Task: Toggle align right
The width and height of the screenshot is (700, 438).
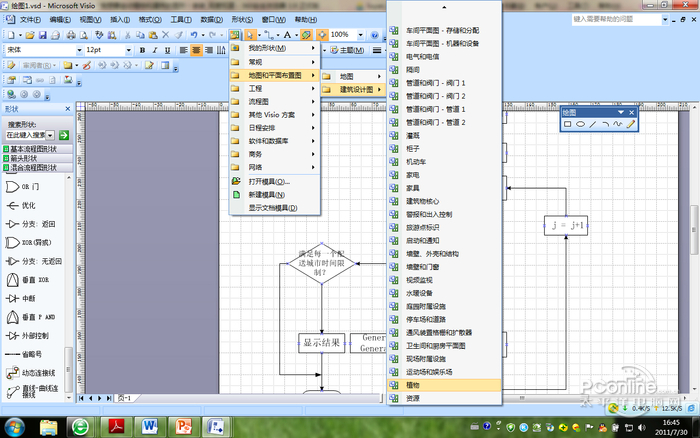Action: click(x=209, y=50)
